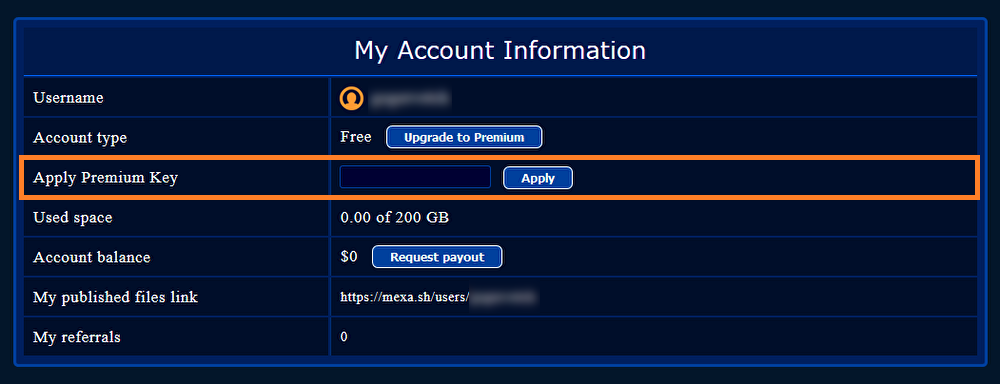1000x384 pixels.
Task: Click the orange user avatar icon
Action: tap(351, 98)
